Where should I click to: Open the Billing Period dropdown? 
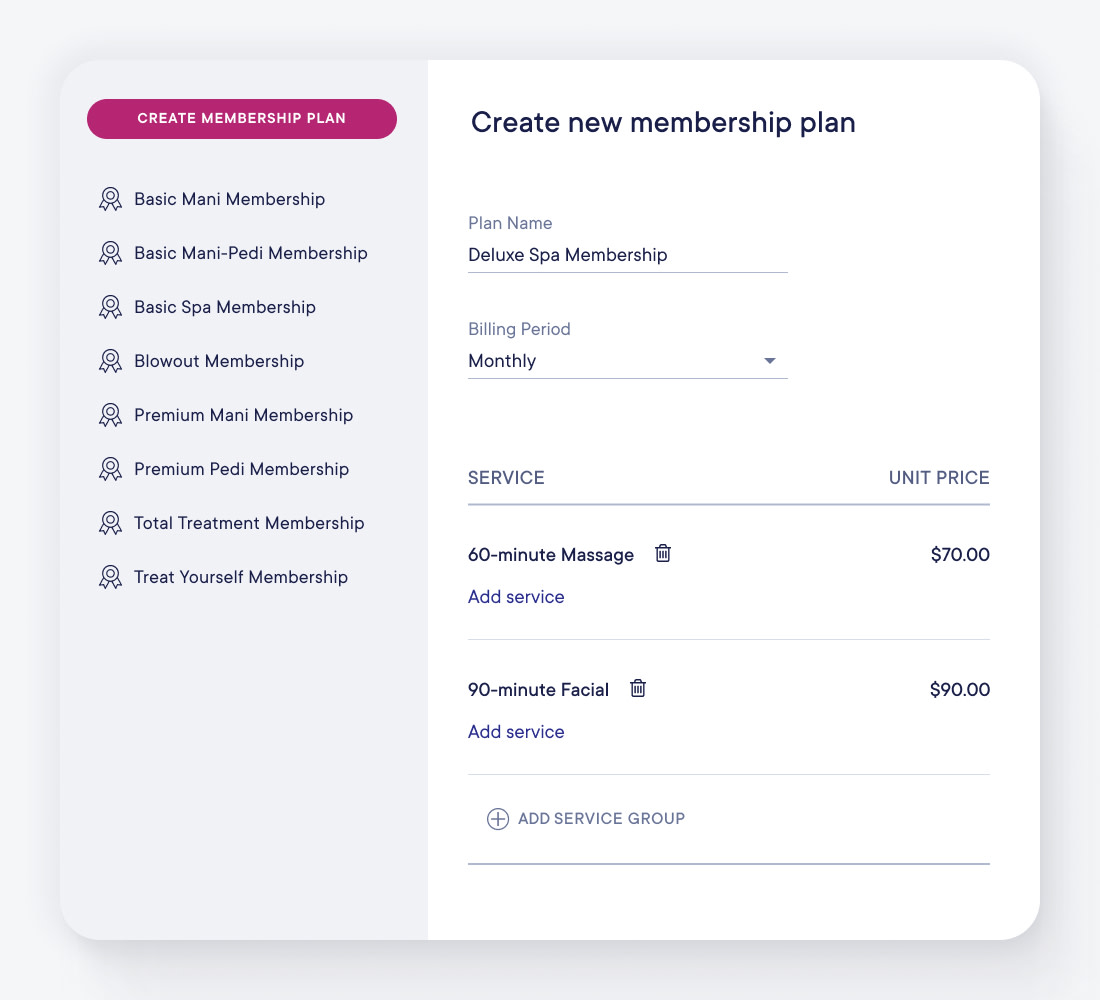point(627,361)
